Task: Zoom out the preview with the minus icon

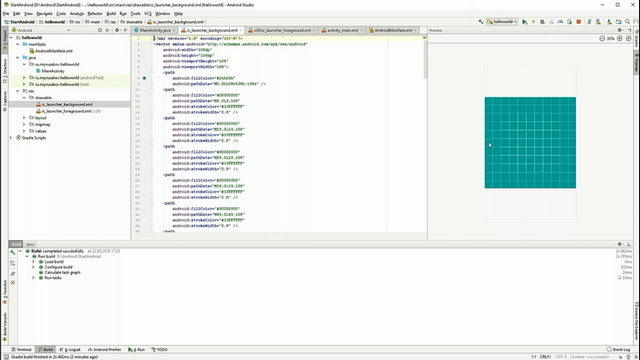Action: pos(602,38)
